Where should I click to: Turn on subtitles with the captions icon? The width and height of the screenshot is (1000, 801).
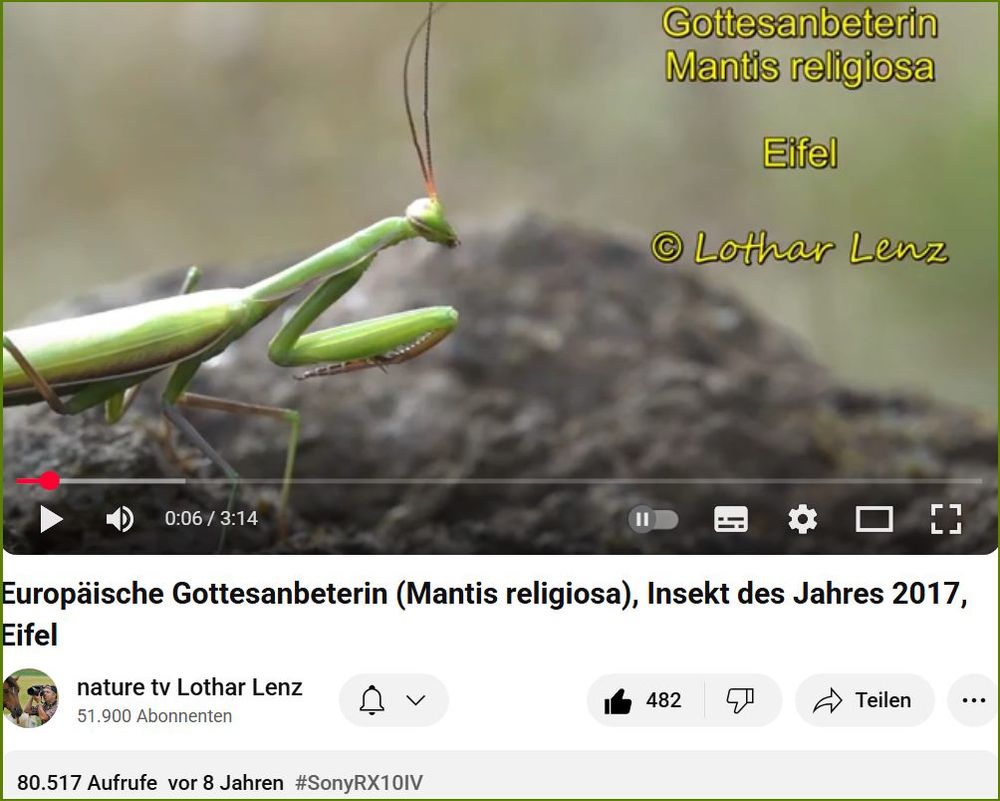731,519
